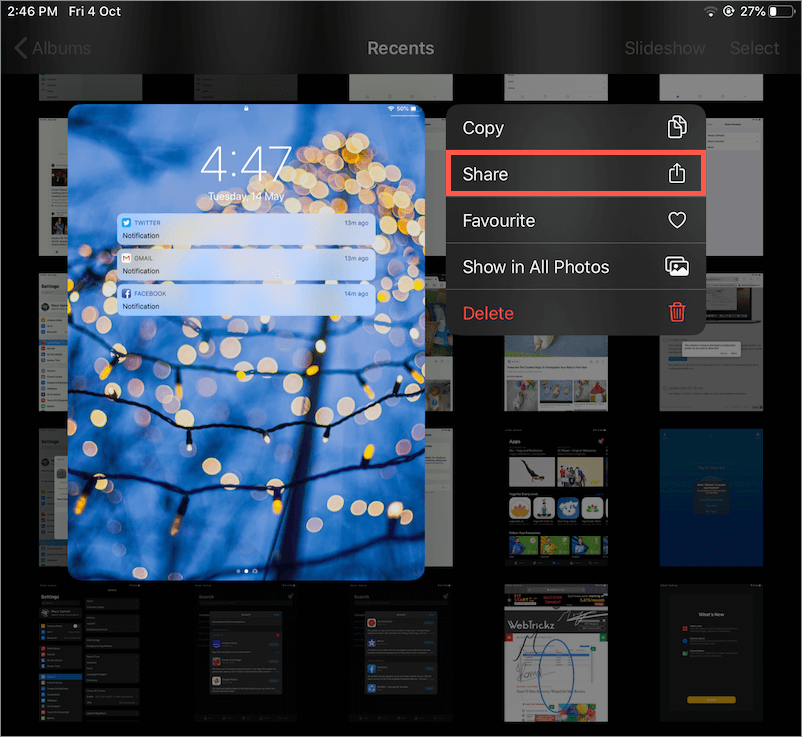Tap the Select button
The width and height of the screenshot is (802, 737).
click(x=754, y=48)
